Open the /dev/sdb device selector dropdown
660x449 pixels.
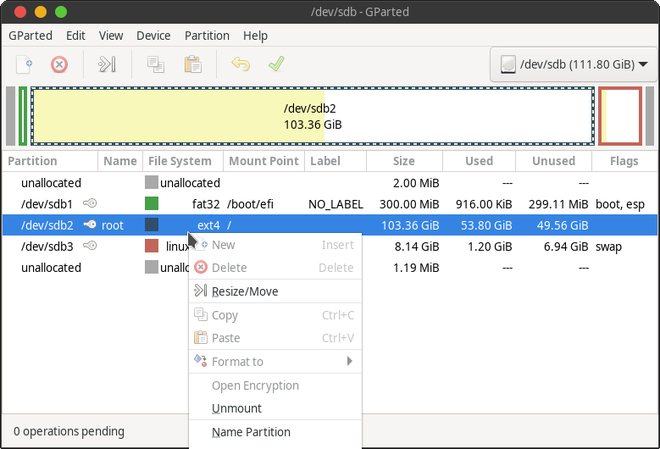[574, 64]
